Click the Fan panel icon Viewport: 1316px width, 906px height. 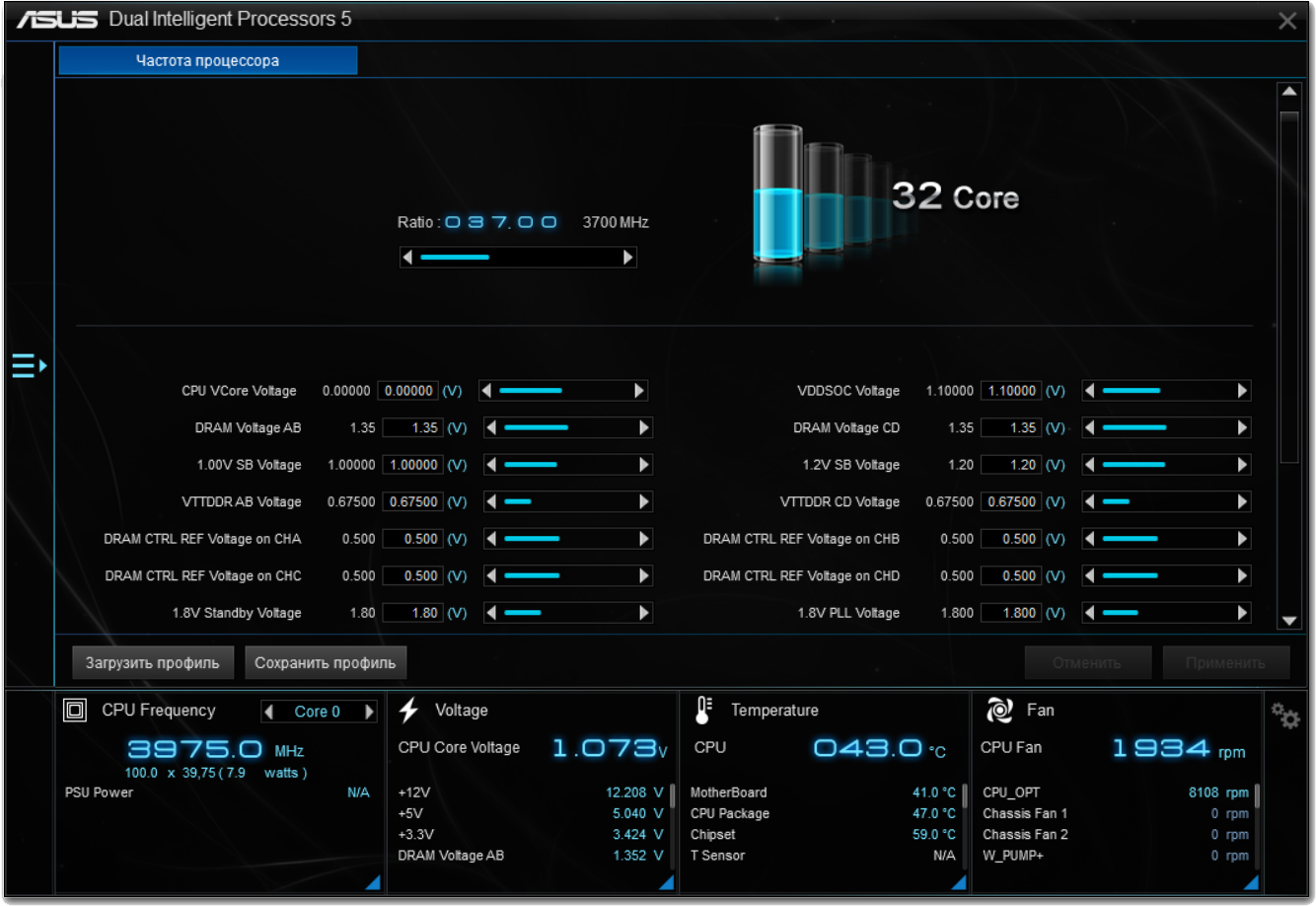[x=999, y=711]
